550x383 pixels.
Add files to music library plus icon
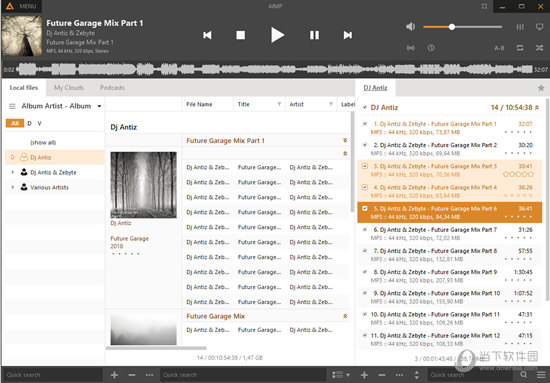click(114, 375)
